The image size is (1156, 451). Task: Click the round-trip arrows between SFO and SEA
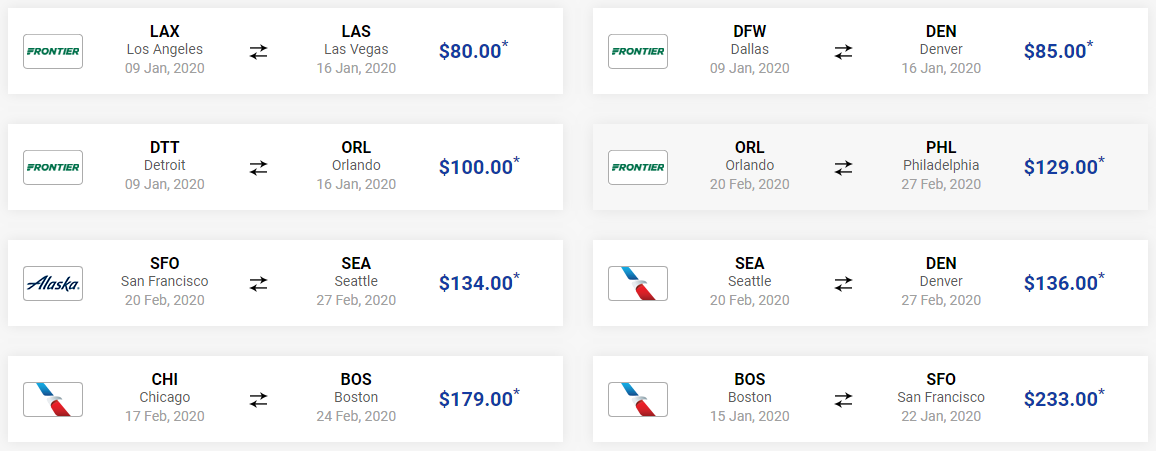[x=258, y=284]
